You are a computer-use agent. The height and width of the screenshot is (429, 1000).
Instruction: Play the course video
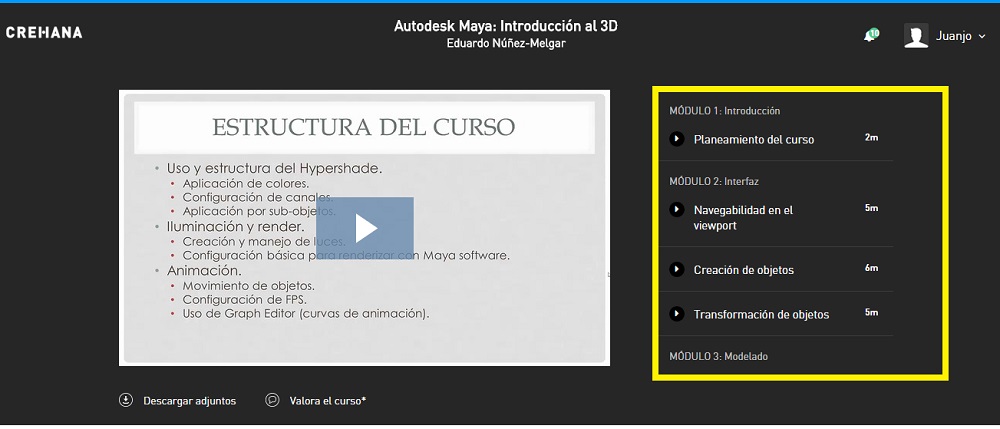point(365,228)
